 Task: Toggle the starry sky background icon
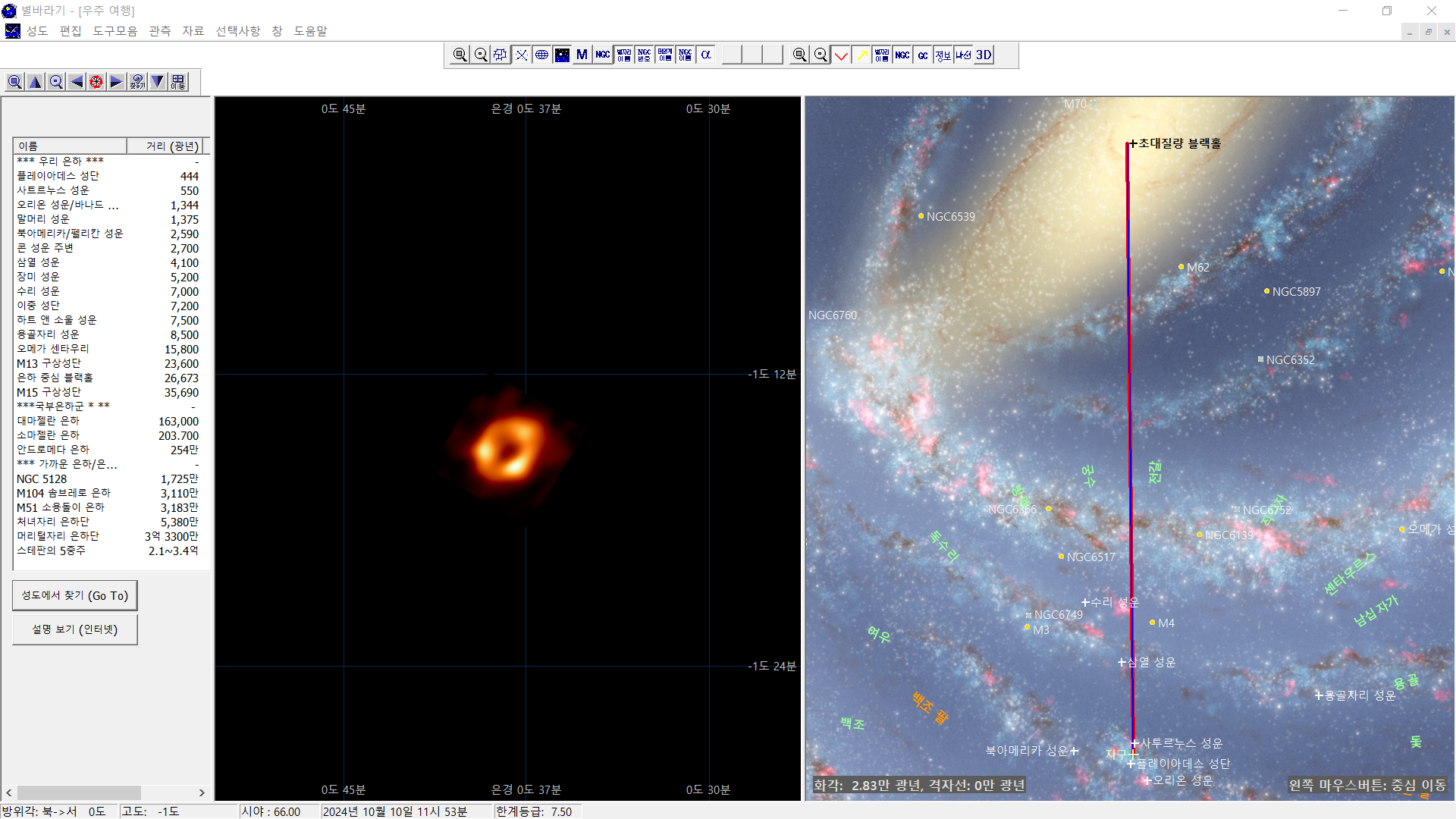point(562,55)
